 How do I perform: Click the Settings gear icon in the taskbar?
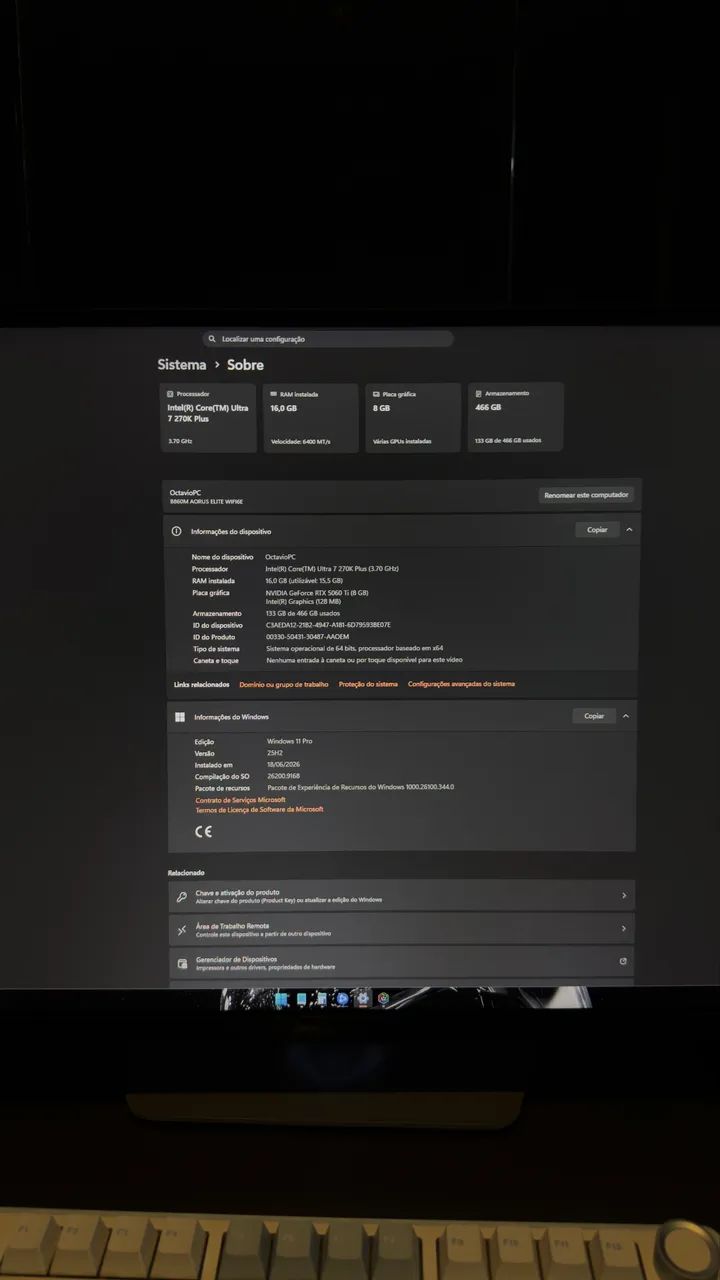tap(363, 999)
